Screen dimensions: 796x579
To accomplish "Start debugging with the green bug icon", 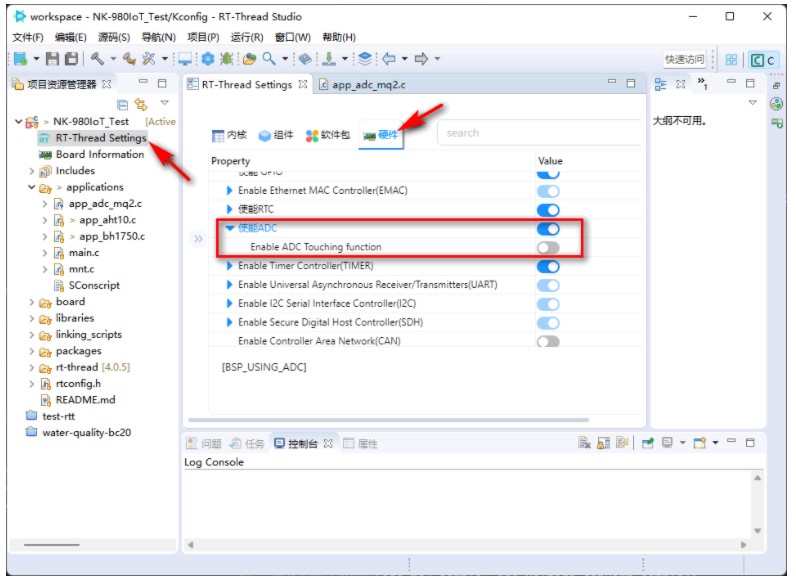I will [226, 59].
